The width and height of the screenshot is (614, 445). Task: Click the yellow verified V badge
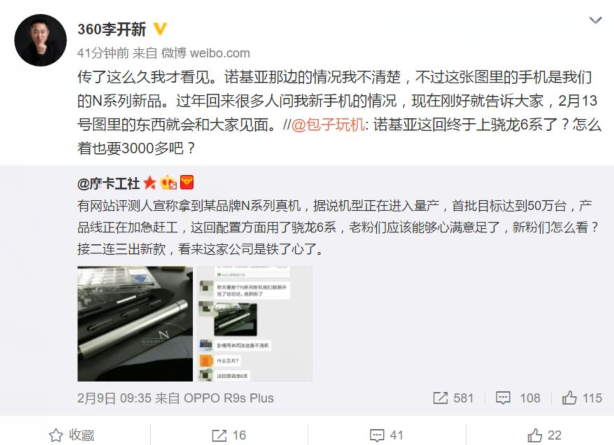[160, 29]
